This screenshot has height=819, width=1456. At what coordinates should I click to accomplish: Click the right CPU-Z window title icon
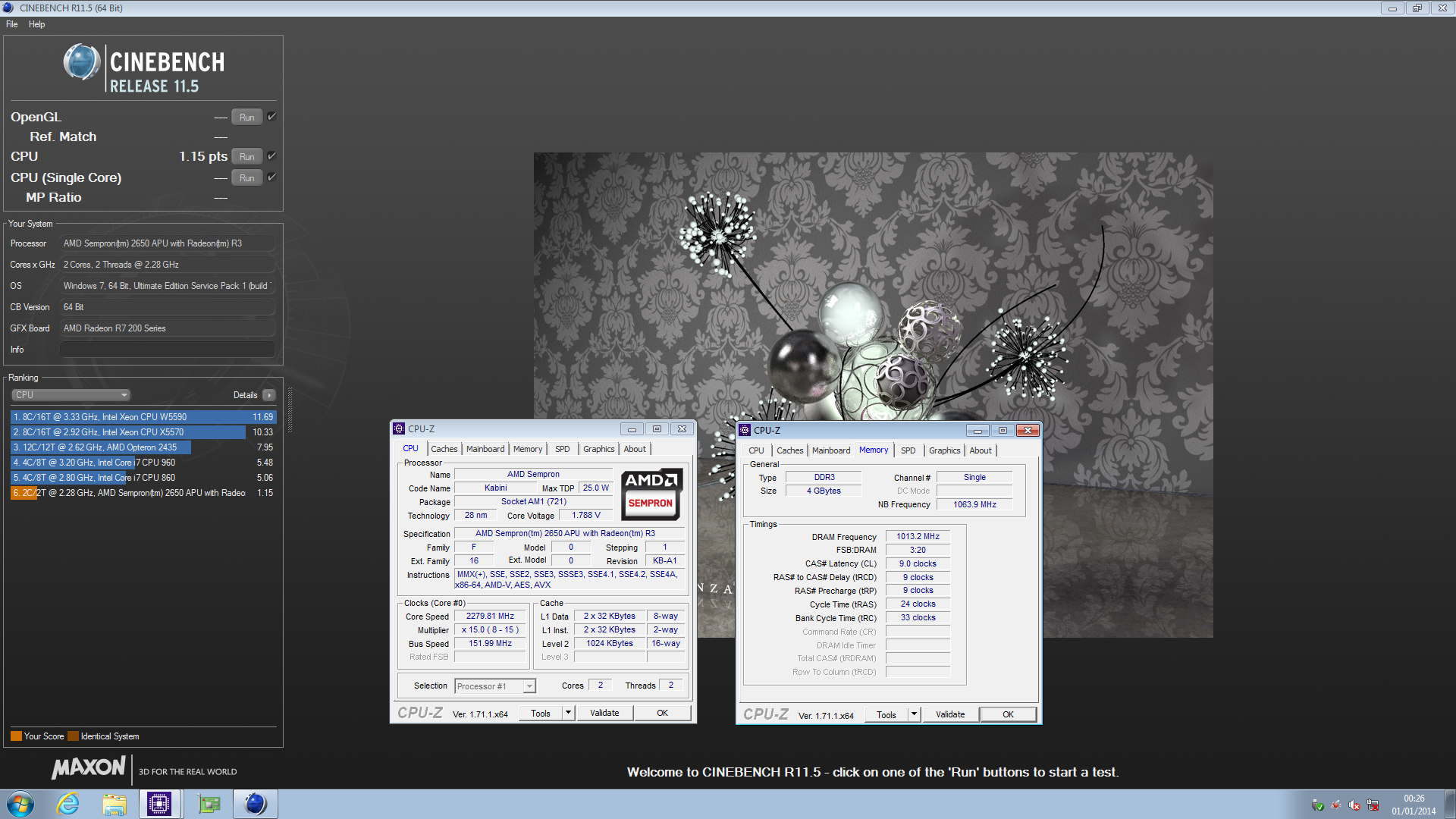(x=745, y=430)
